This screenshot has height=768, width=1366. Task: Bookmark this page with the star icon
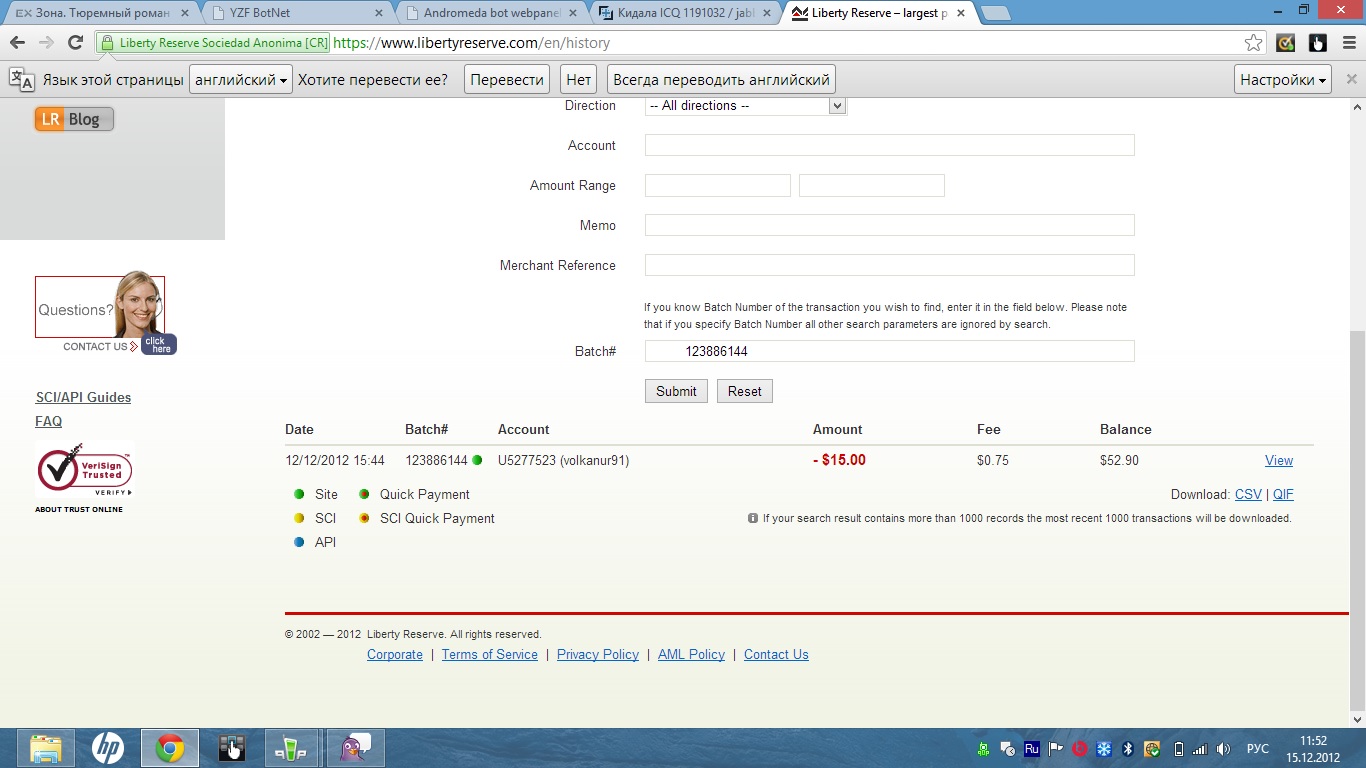1253,43
